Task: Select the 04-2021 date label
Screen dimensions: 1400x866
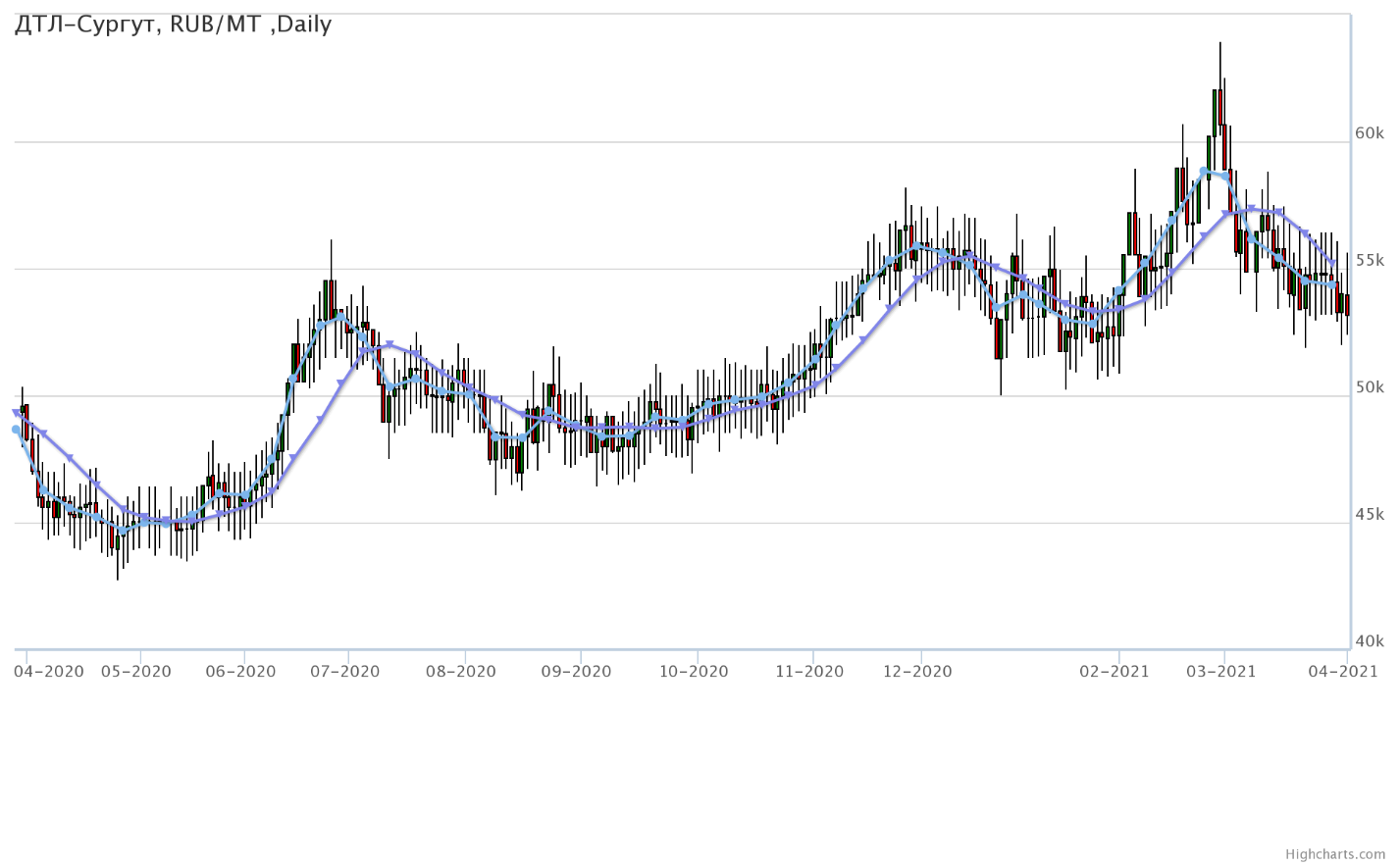Action: [1343, 672]
